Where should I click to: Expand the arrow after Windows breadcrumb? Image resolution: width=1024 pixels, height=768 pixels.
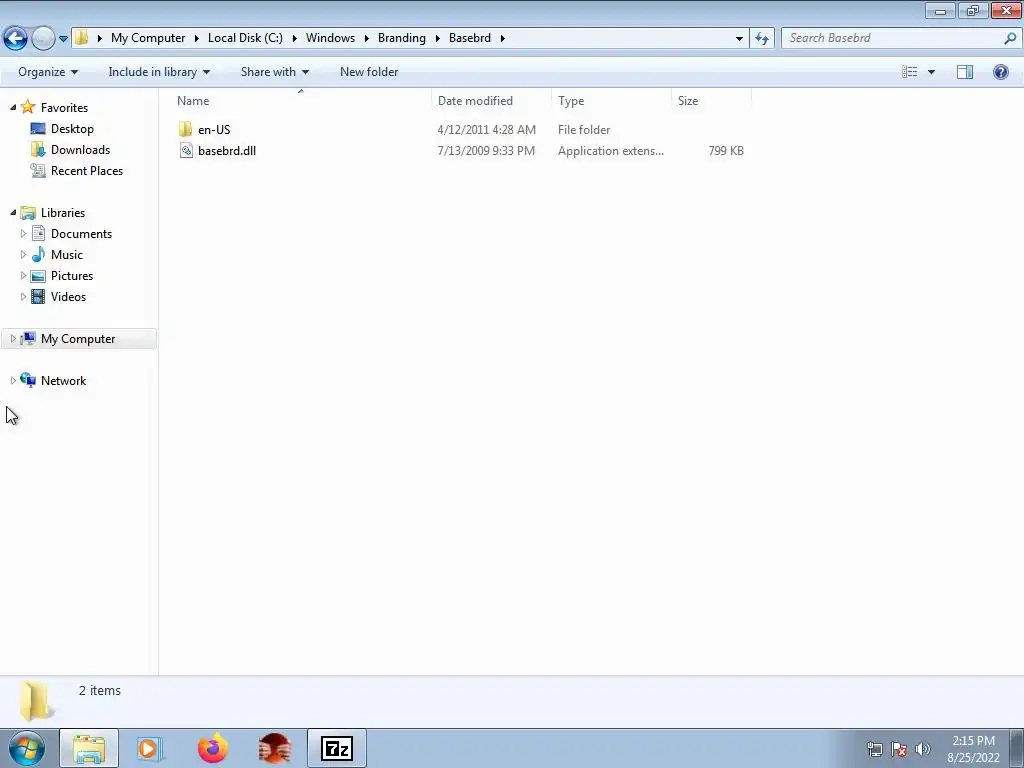tap(366, 38)
